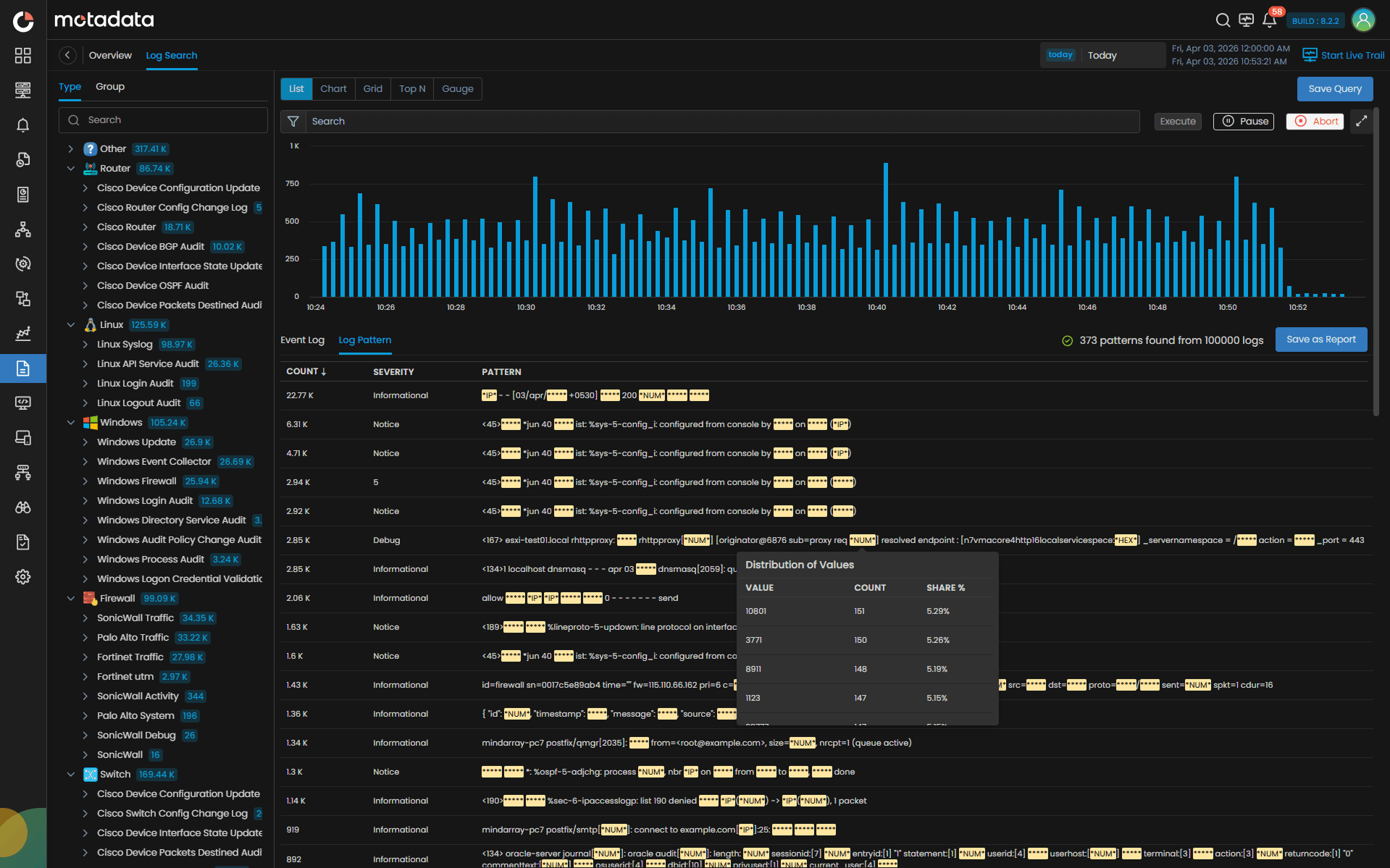Expand the SonicWall Traffic entry
This screenshot has width=1390, height=868.
pyautogui.click(x=85, y=618)
